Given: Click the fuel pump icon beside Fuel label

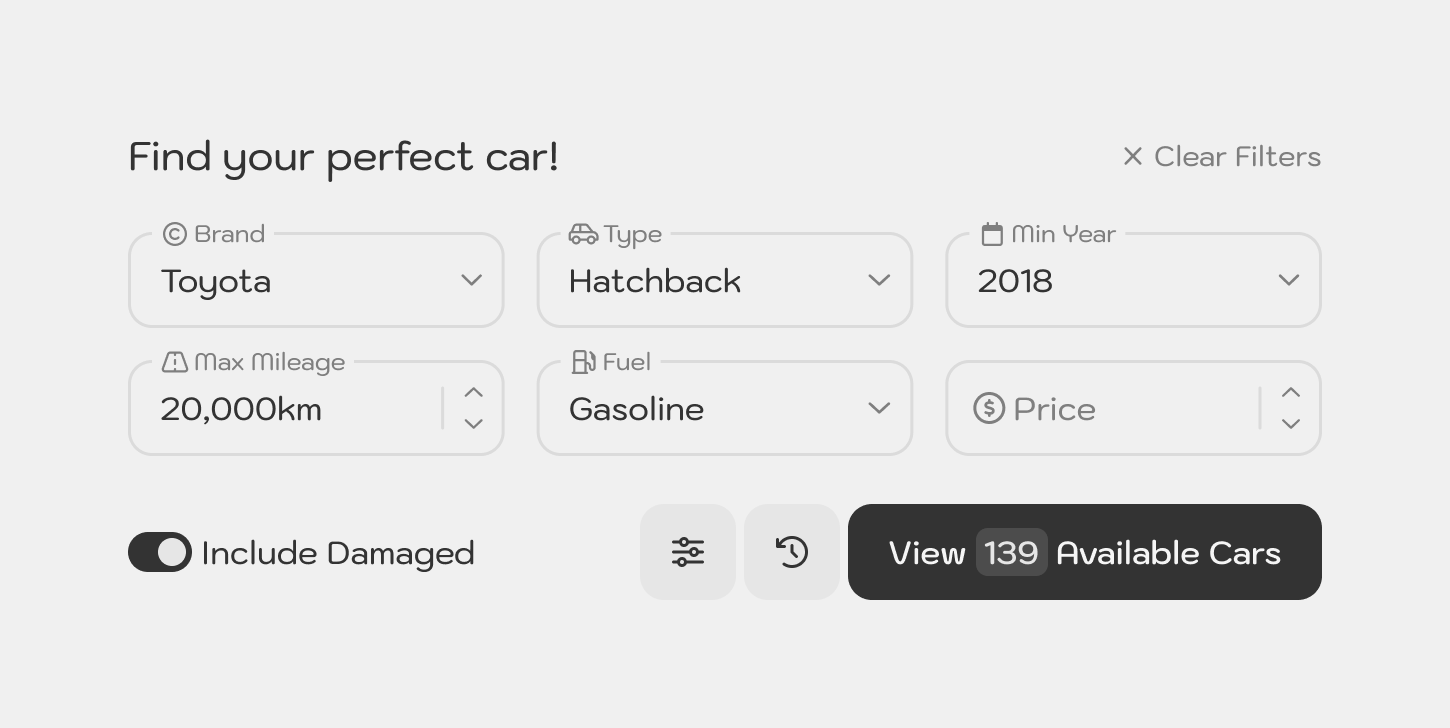Looking at the screenshot, I should click(x=583, y=362).
